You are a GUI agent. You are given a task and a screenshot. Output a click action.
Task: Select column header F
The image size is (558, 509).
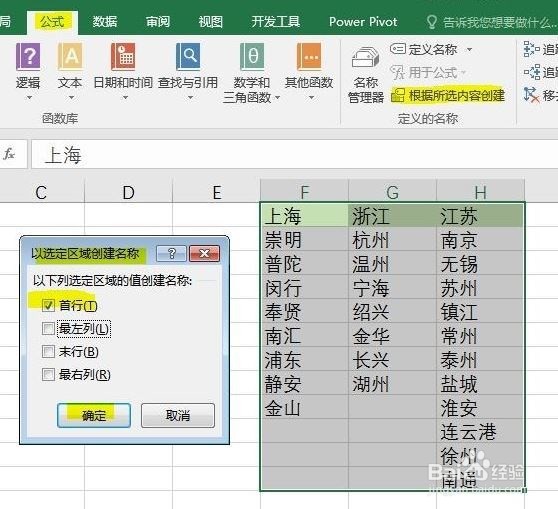304,192
